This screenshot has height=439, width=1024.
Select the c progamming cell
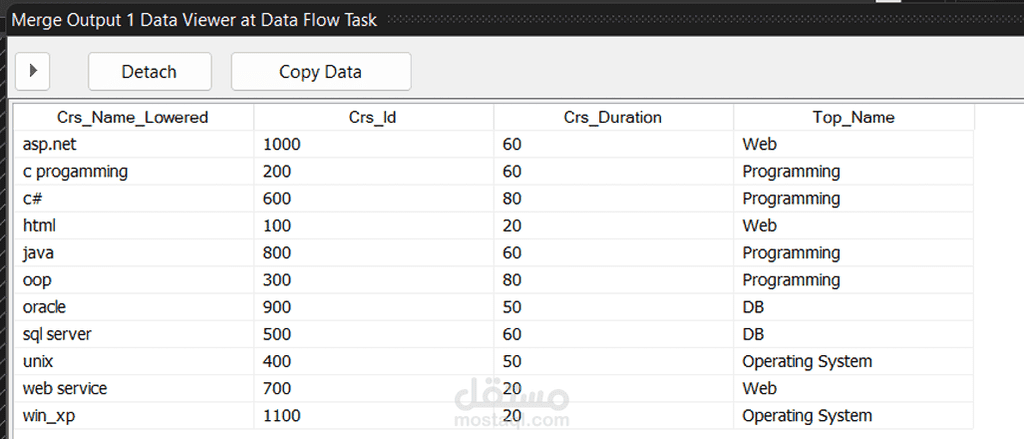coord(133,171)
